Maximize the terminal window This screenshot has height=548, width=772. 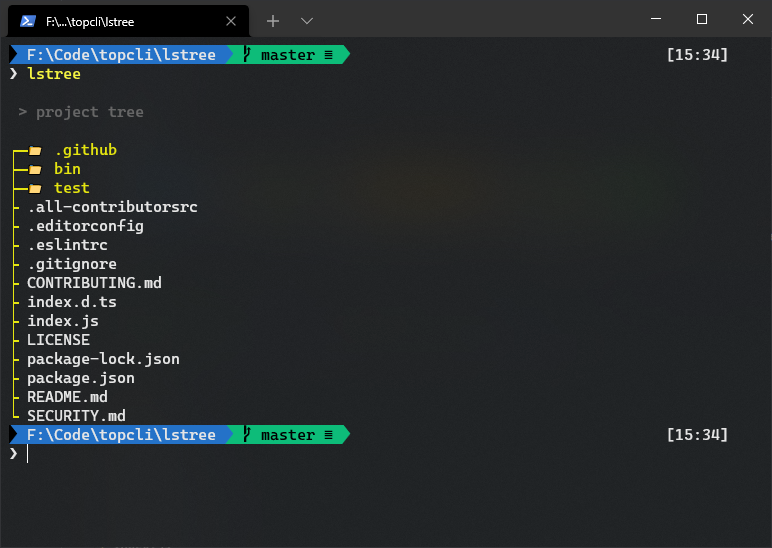702,19
